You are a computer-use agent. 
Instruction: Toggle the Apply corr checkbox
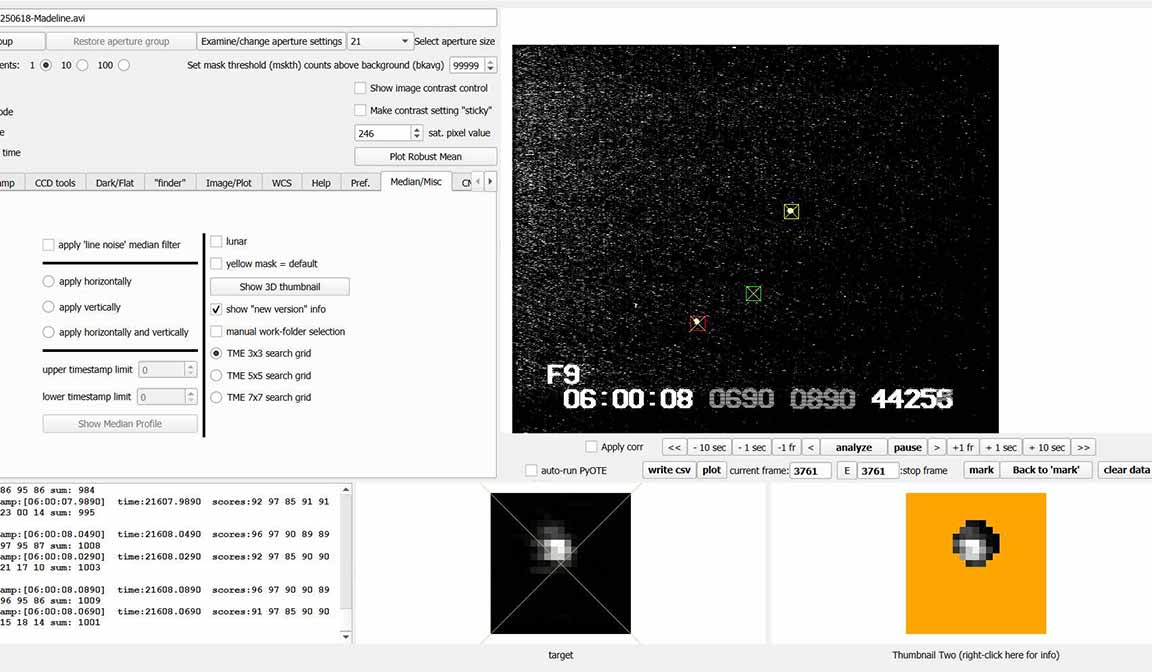click(x=592, y=447)
